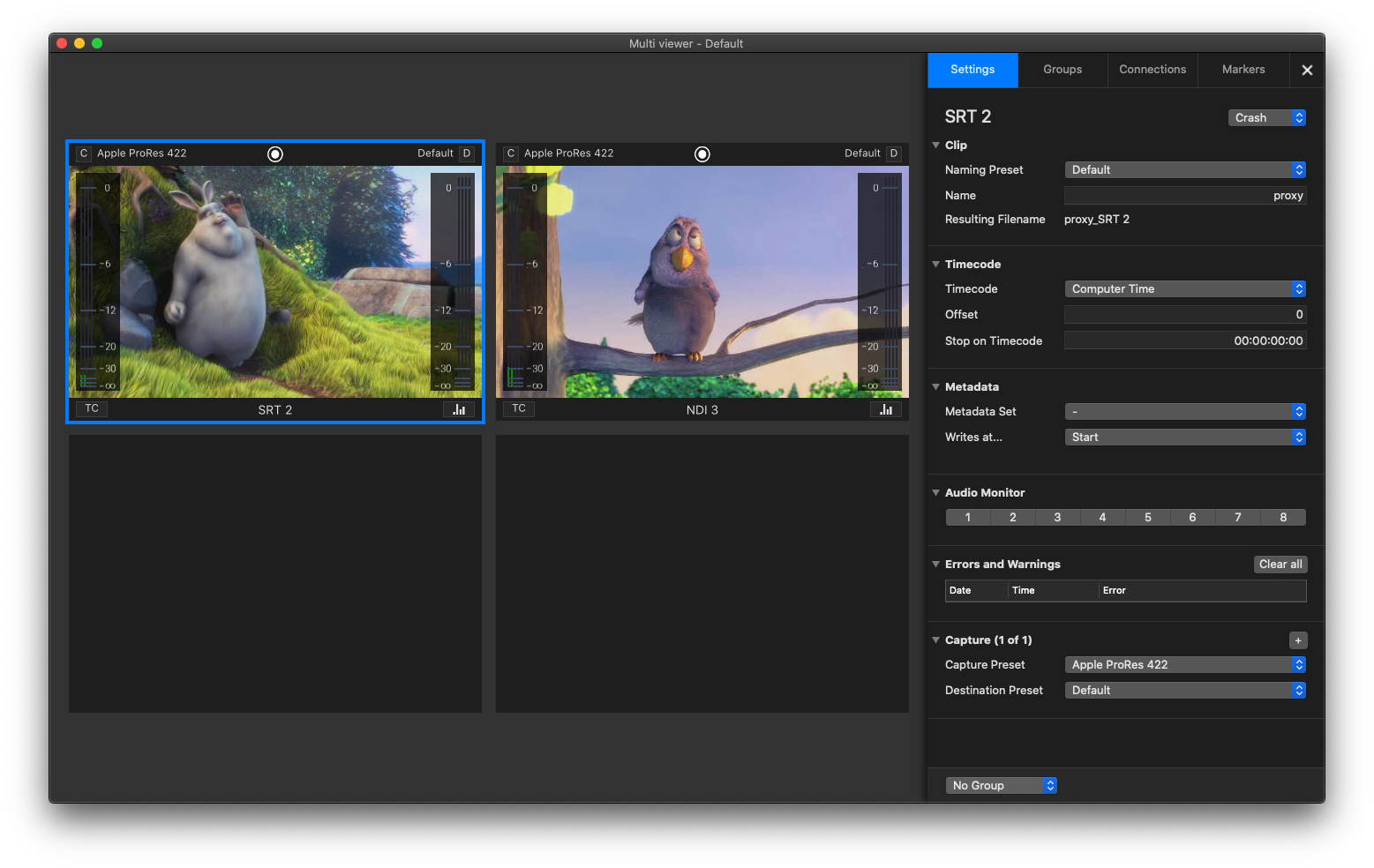
Task: Click the Error column header
Action: pyautogui.click(x=1203, y=591)
